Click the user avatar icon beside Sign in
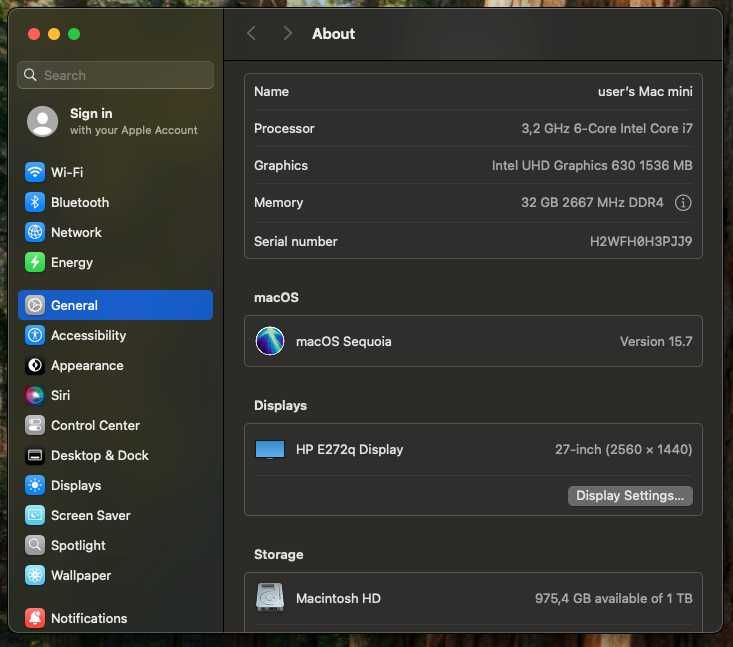The image size is (733, 647). pos(43,121)
